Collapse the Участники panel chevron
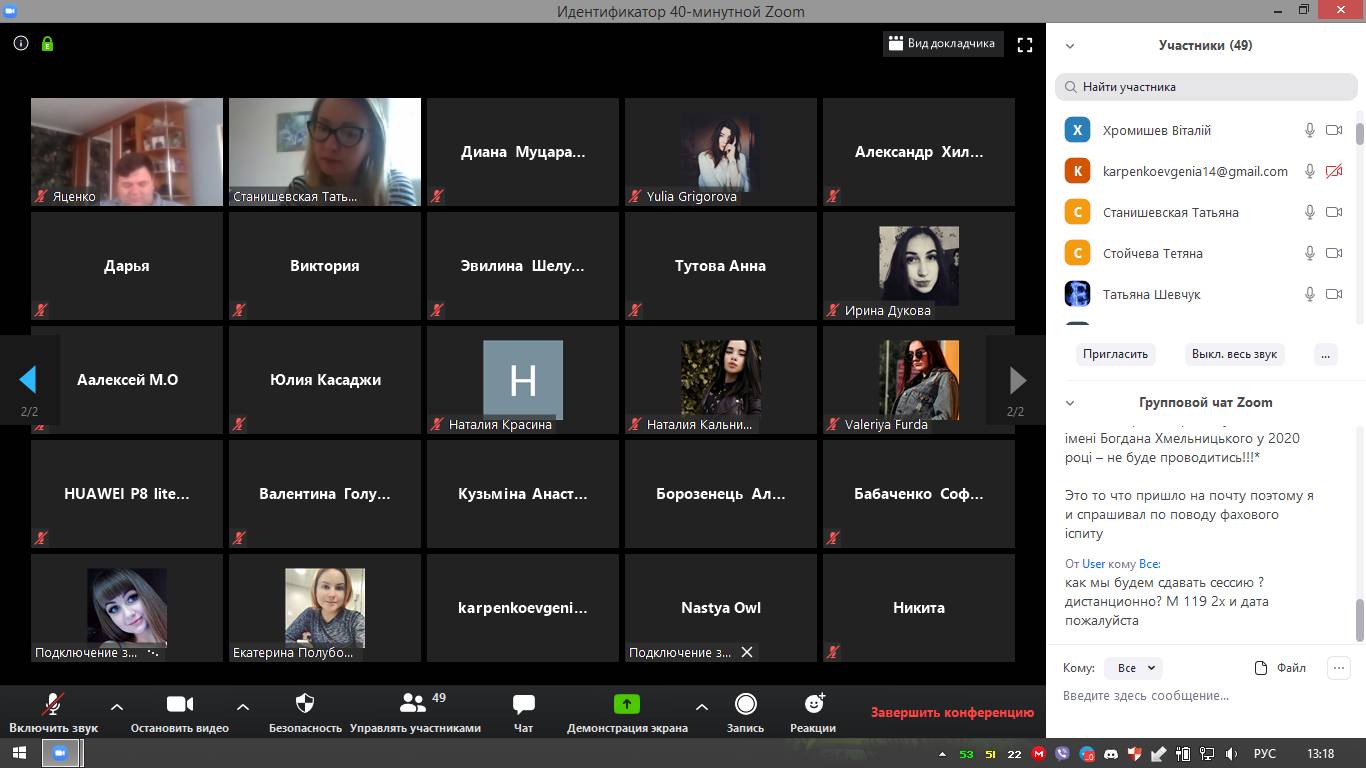 tap(1069, 46)
